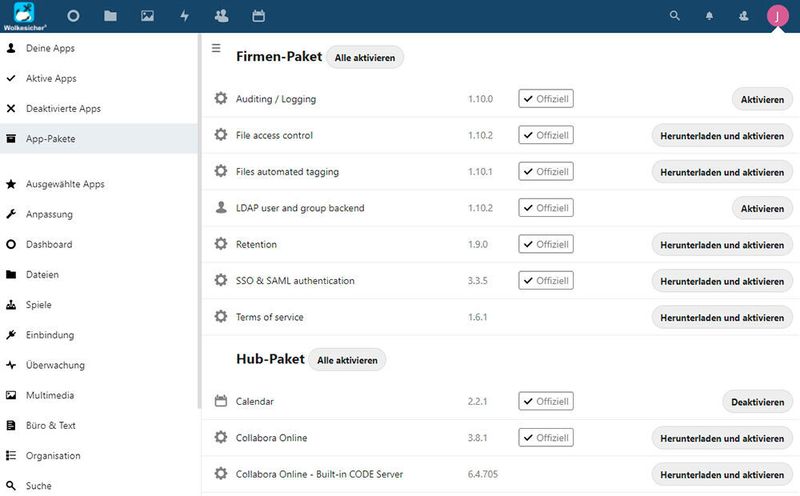Open Multimedia category
800x496 pixels.
99,395
